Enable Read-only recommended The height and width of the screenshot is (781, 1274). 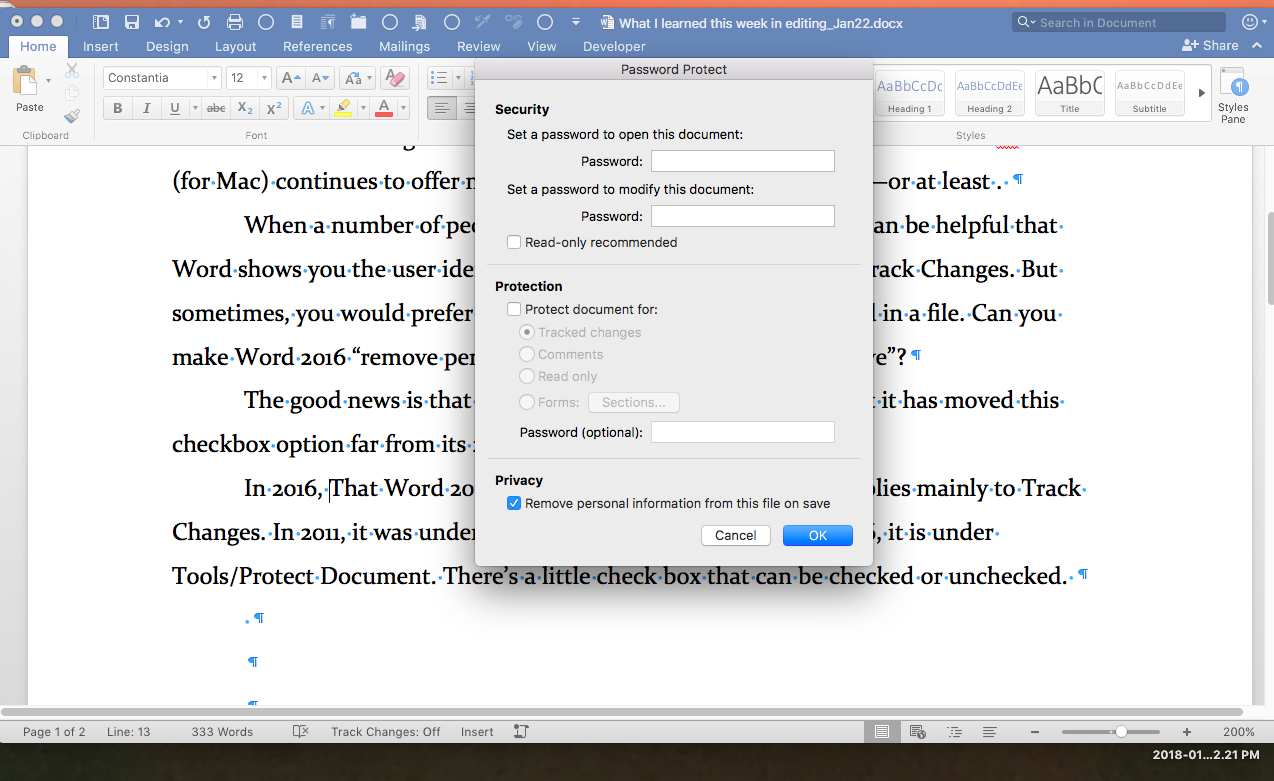[513, 242]
